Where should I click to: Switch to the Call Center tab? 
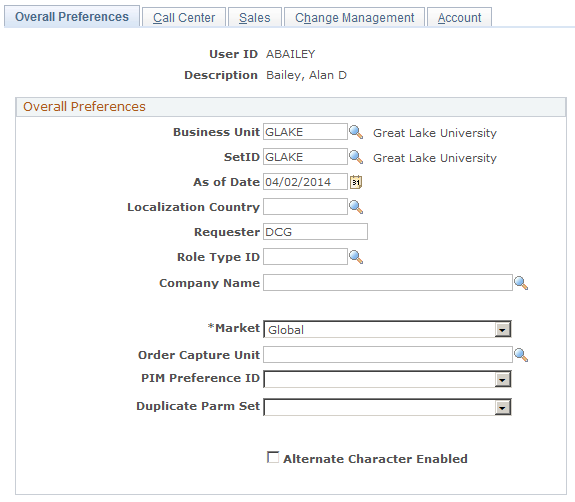tap(184, 18)
